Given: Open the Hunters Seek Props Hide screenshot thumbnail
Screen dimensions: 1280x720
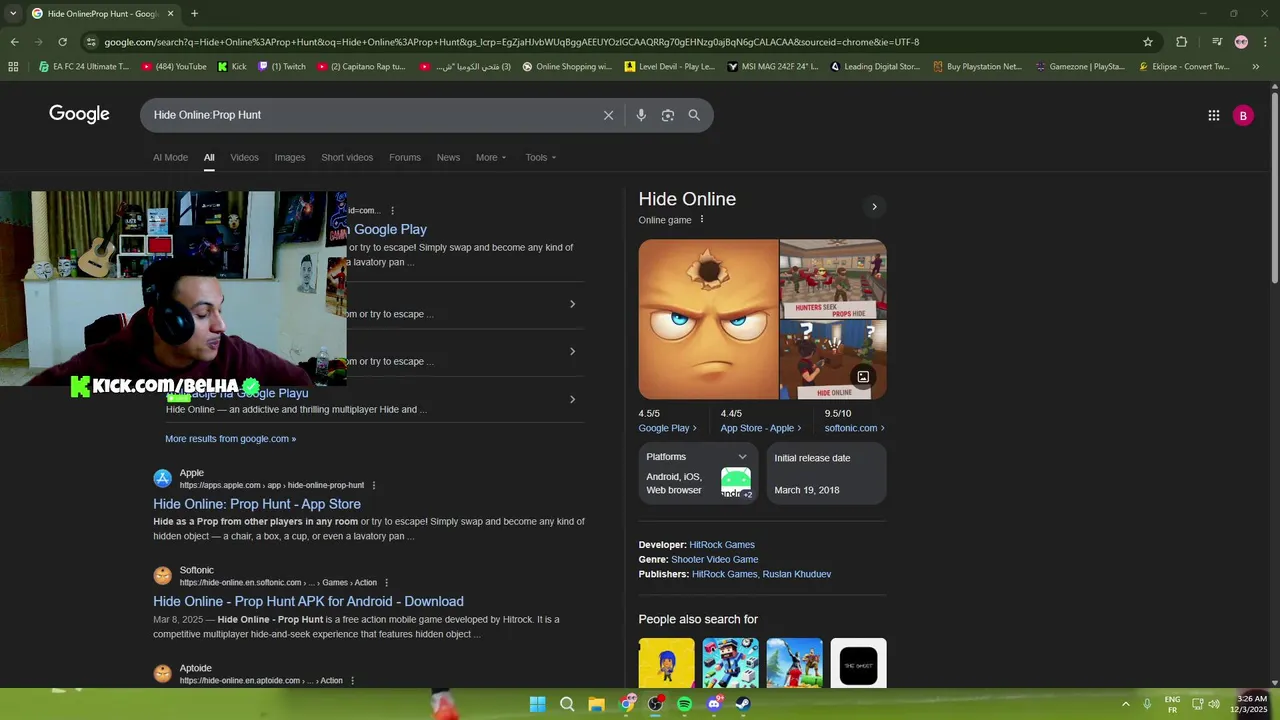Looking at the screenshot, I should pyautogui.click(x=833, y=278).
